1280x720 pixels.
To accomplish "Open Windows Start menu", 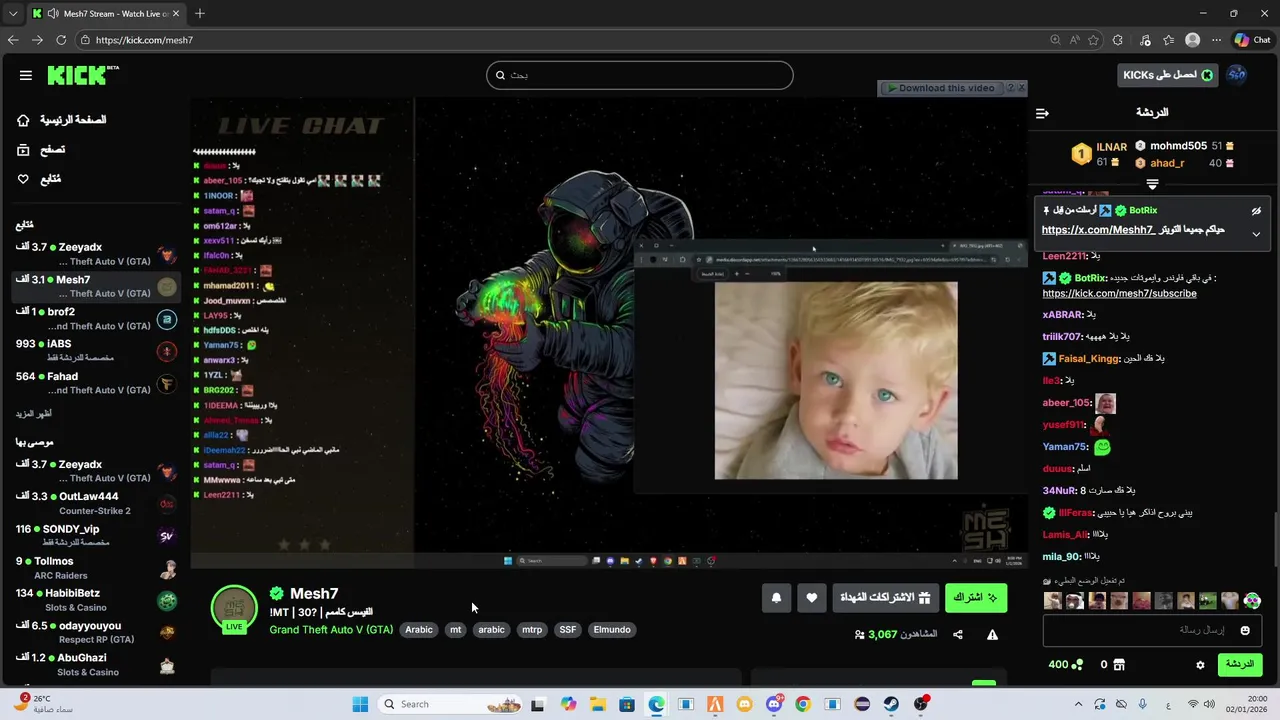I will click(x=360, y=704).
